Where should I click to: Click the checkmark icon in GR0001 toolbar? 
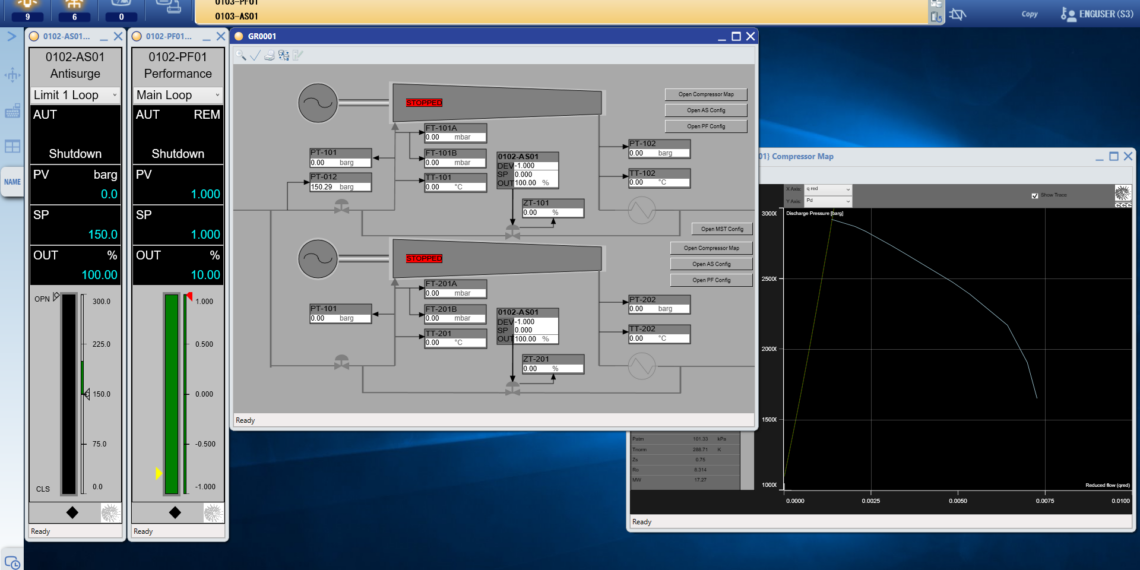[255, 55]
